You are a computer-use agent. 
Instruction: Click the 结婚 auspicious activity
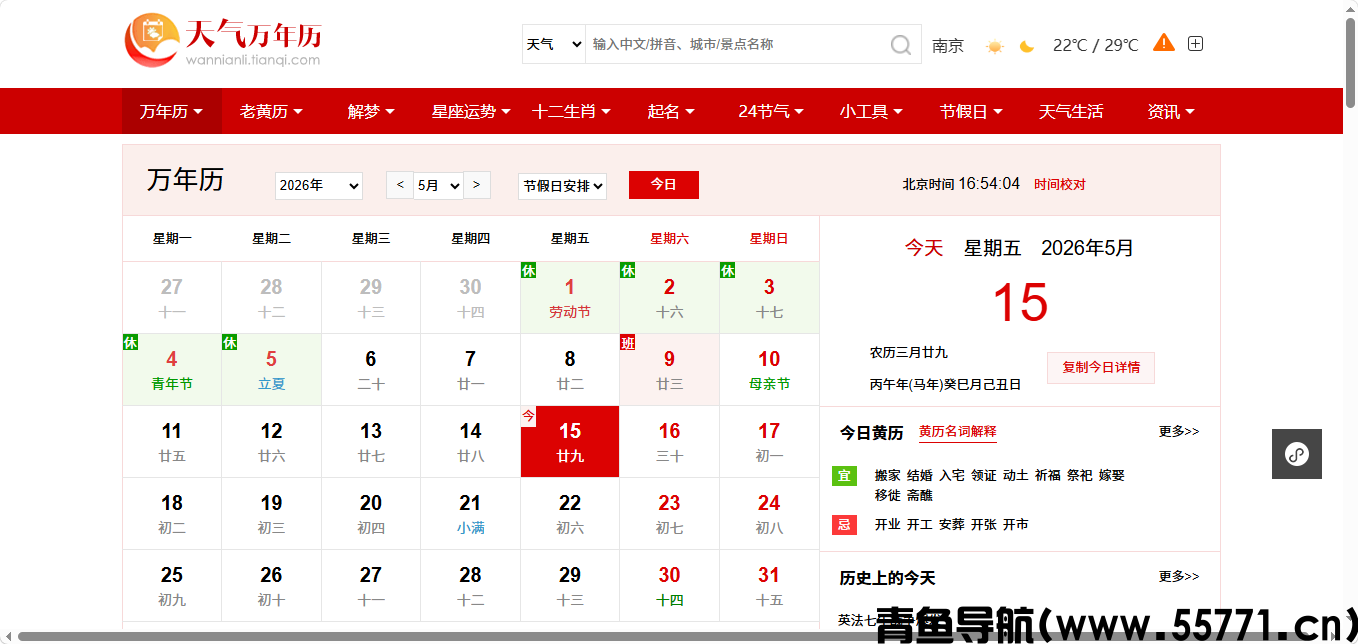tap(919, 475)
